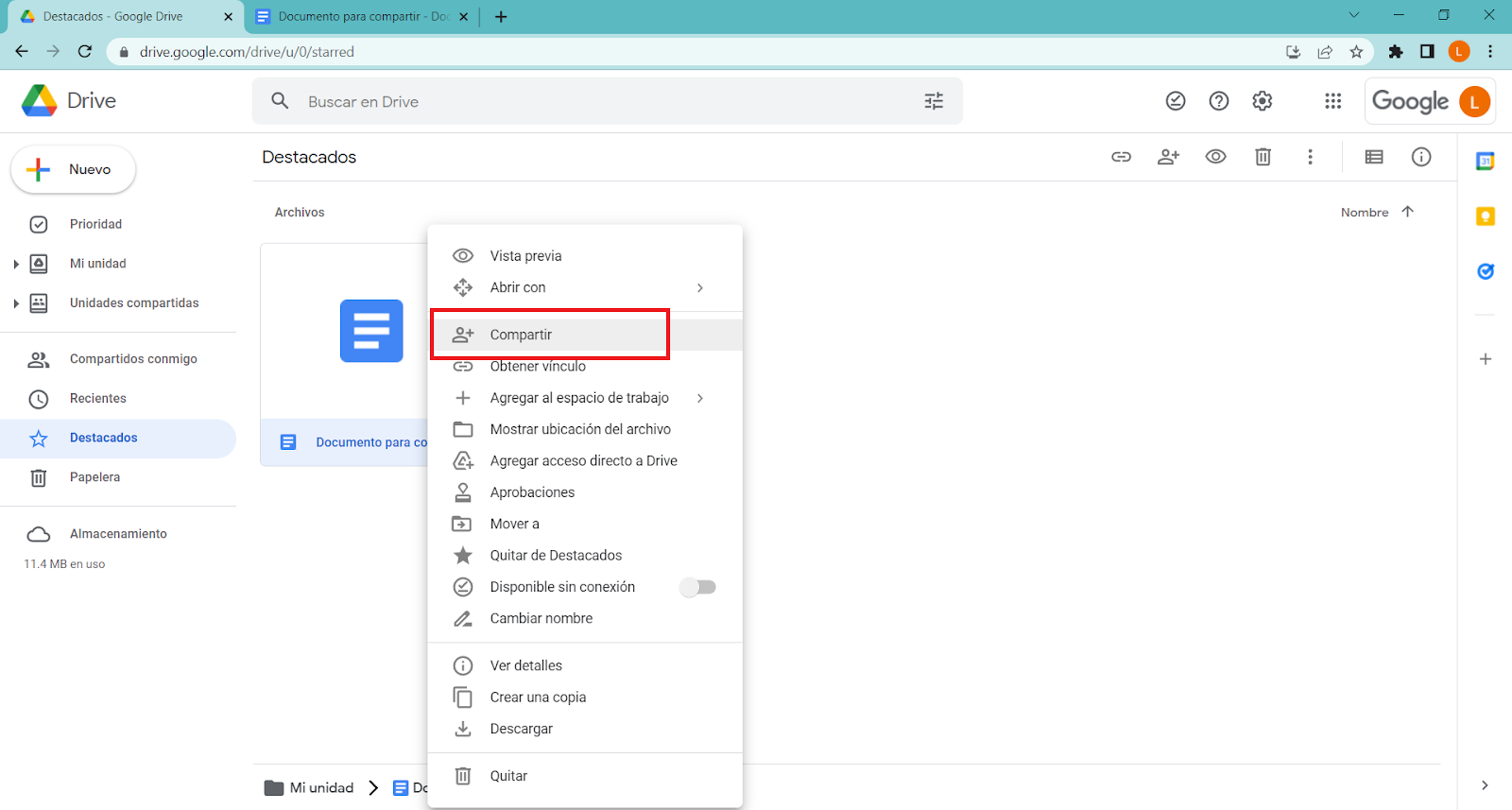The width and height of the screenshot is (1512, 810).
Task: Select Cambiar nombre in context menu
Action: click(585, 618)
